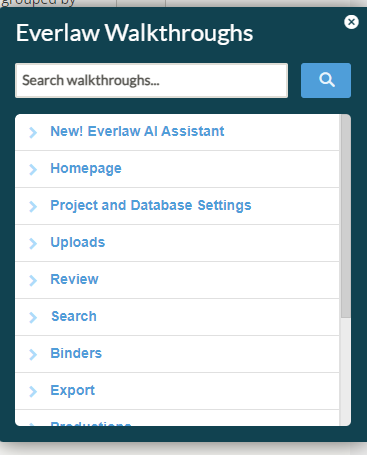Expand the Export chevron arrow
Viewport: 367px width, 455px height.
point(33,391)
